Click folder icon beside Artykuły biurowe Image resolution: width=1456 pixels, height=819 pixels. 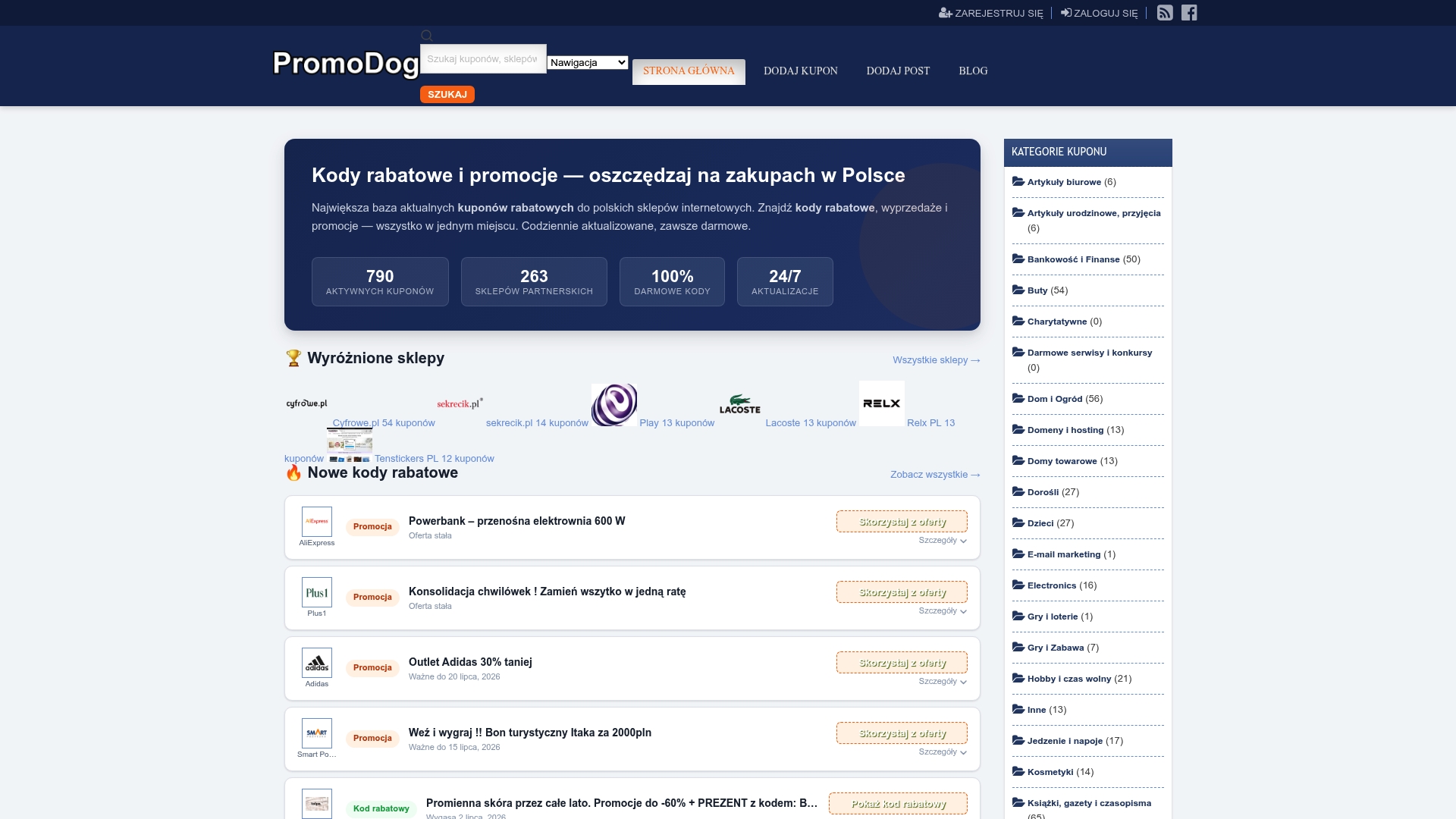[1018, 181]
